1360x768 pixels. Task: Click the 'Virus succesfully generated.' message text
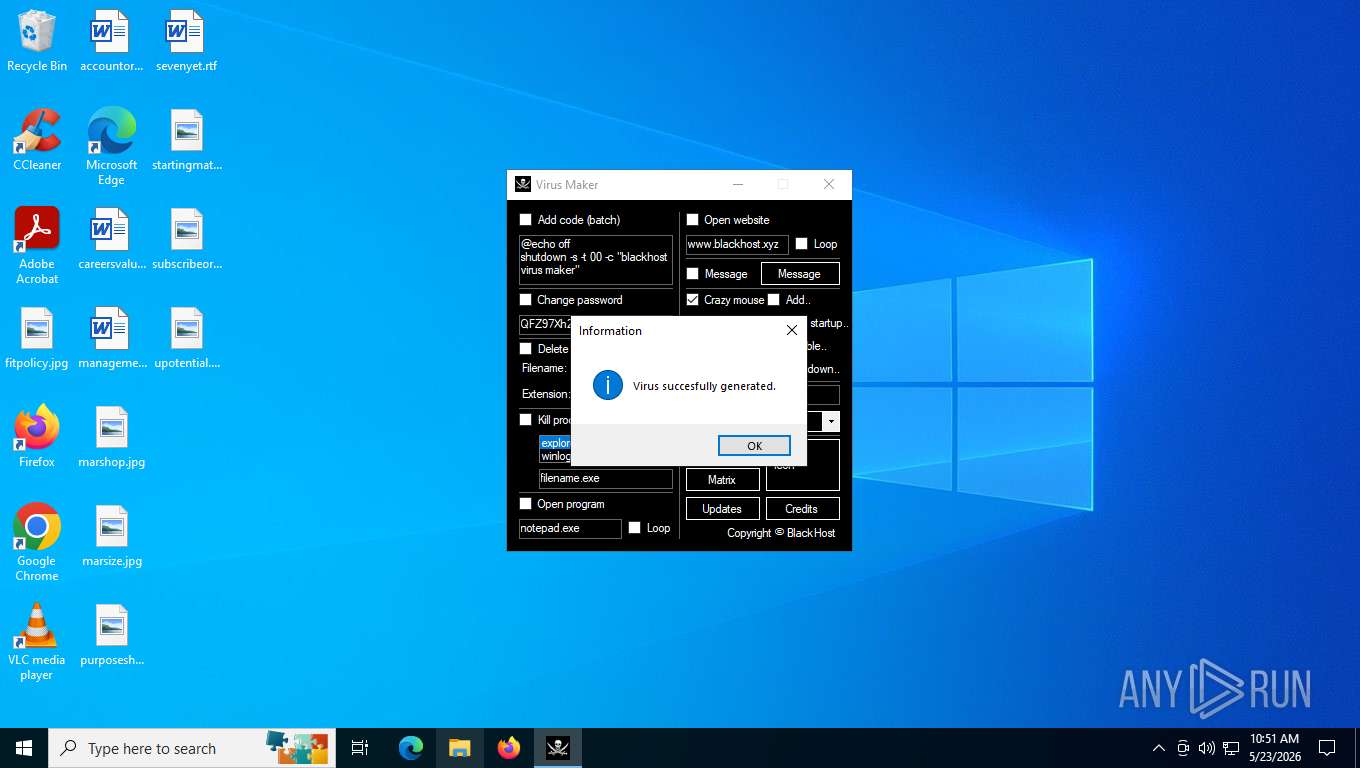704,386
